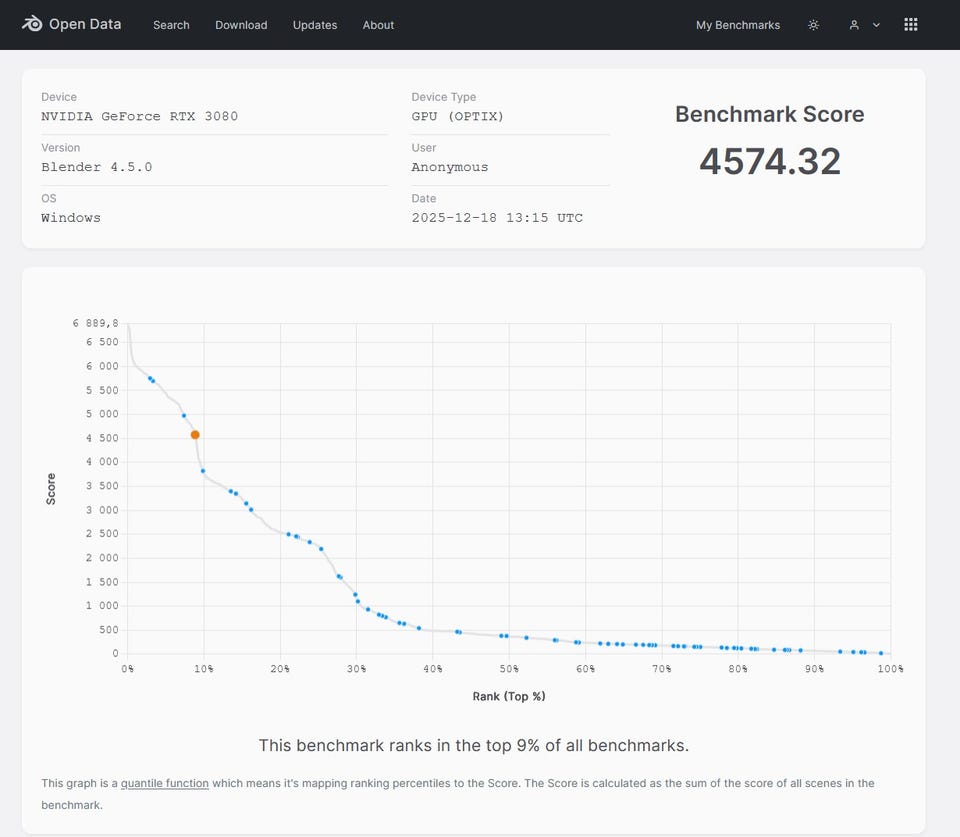
Task: Open My Benchmarks
Action: coord(737,25)
